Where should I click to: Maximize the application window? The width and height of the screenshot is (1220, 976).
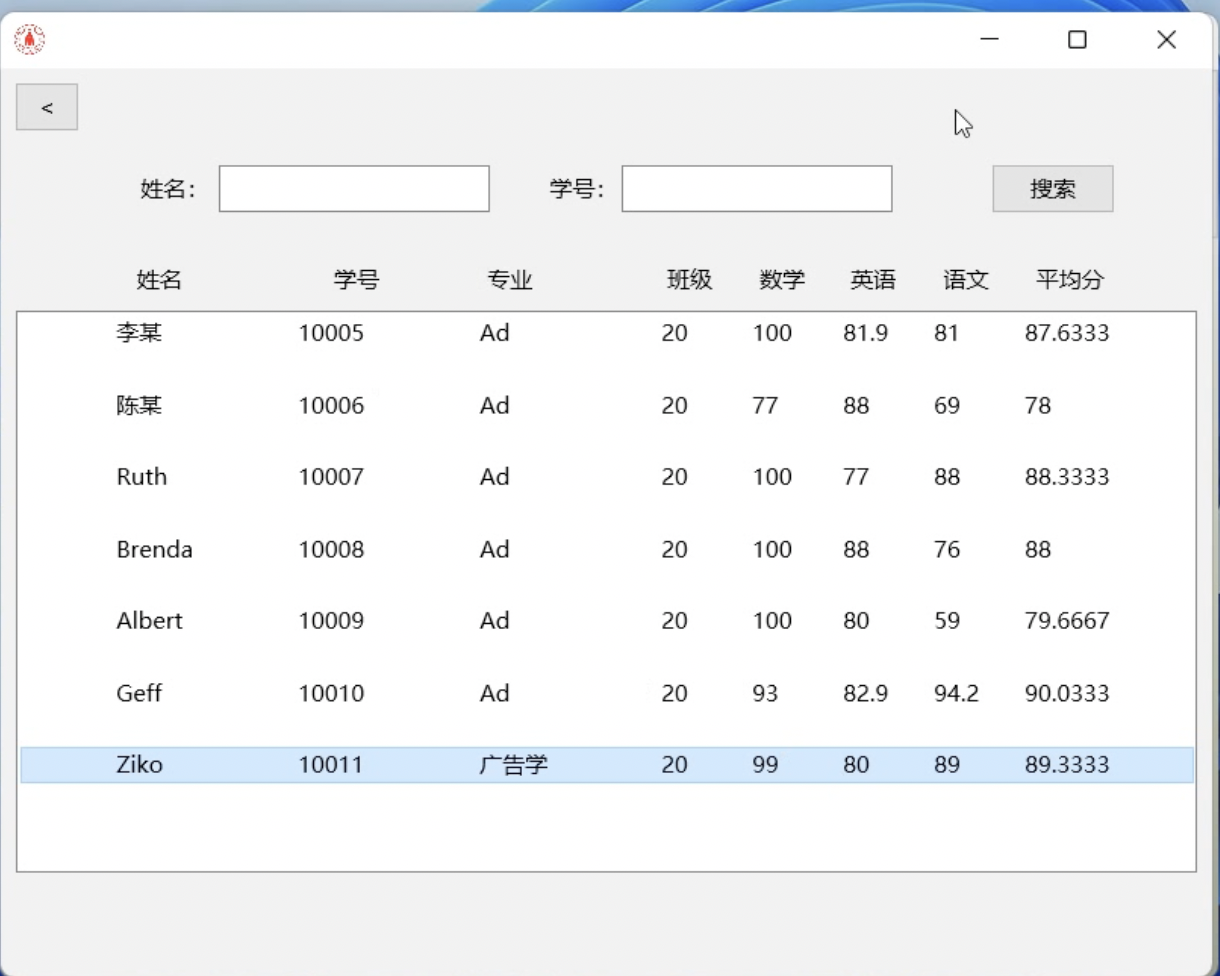coord(1077,40)
